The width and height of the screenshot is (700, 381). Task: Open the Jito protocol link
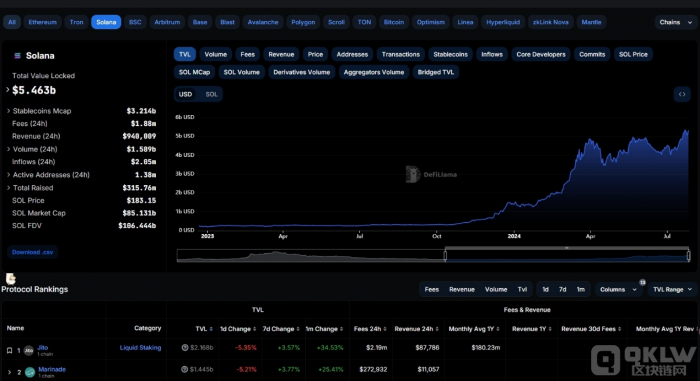point(43,348)
